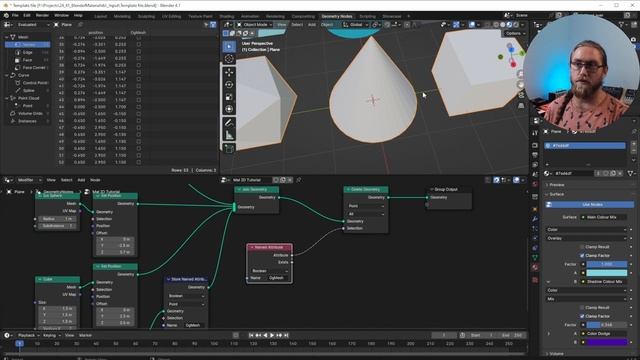Select the Cursor tool in viewport toolbar

coord(229,59)
